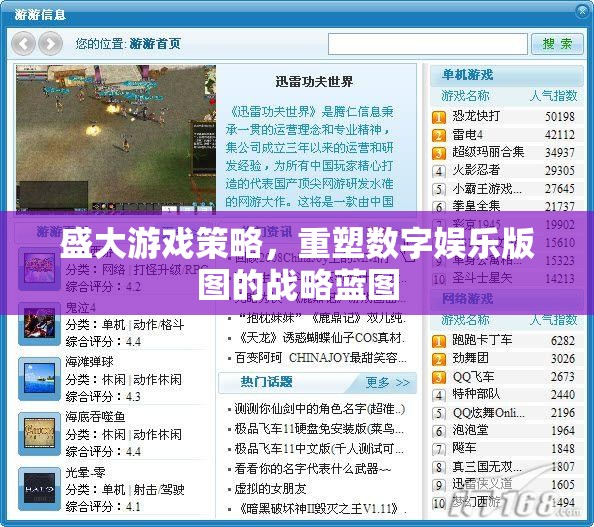Open online game QQ炫舞Online
Viewport: 594px width, 527px height.
(x=489, y=412)
